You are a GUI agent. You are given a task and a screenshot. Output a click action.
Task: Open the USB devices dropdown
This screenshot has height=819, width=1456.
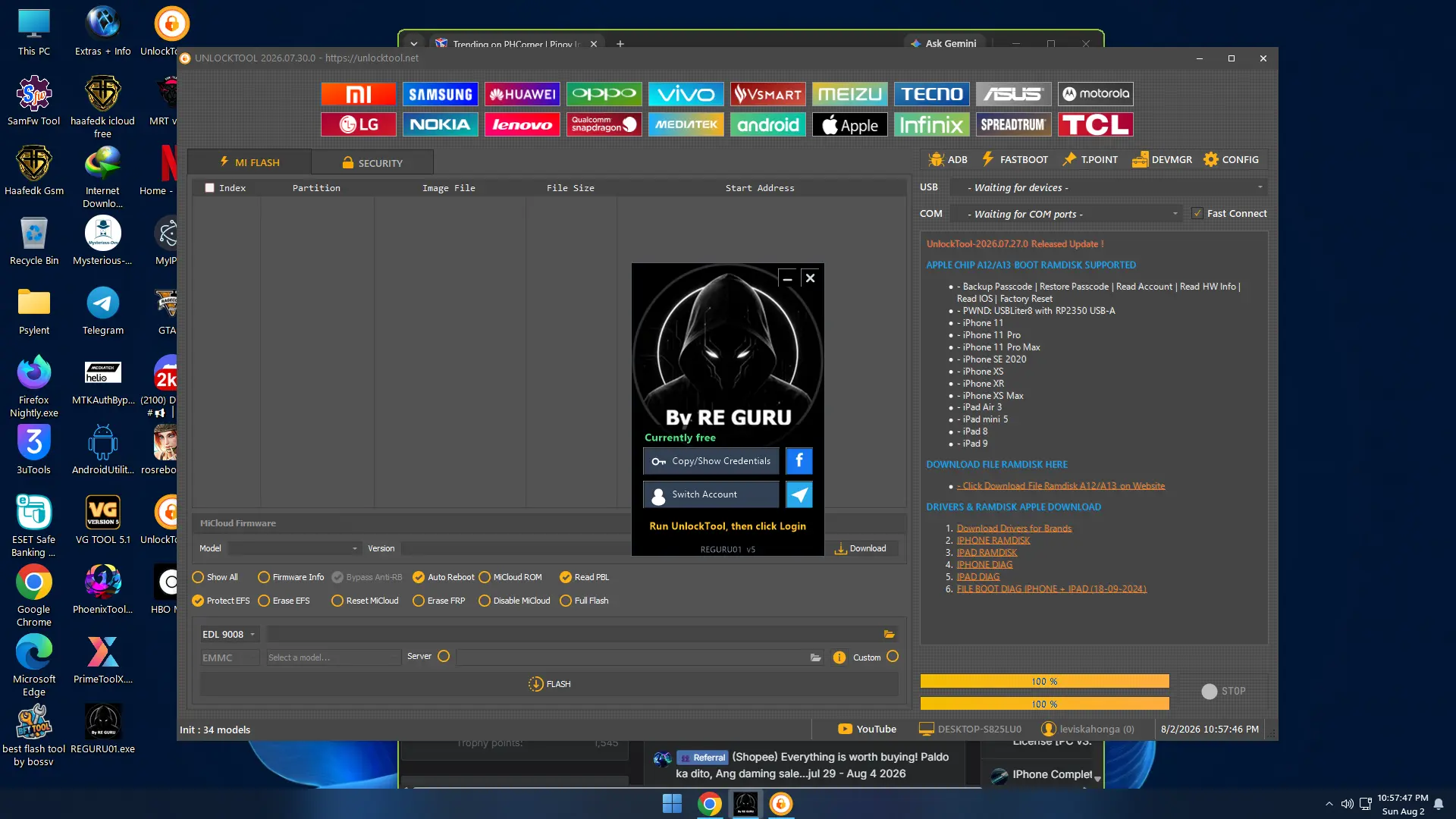pyautogui.click(x=1109, y=187)
